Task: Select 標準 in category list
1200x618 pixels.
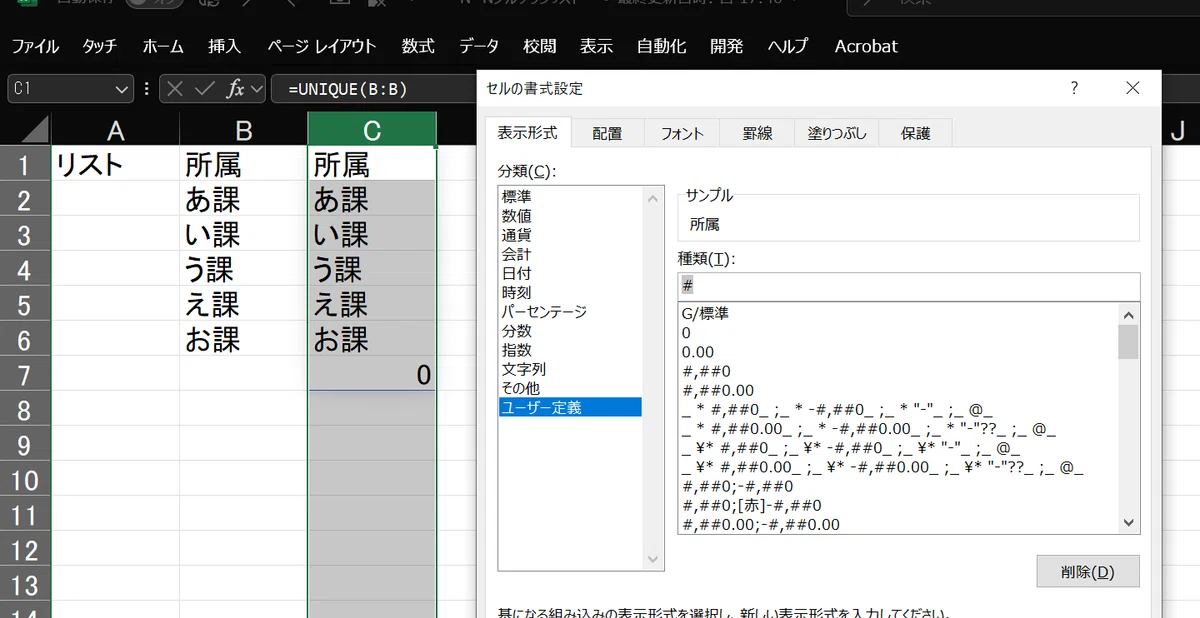Action: coord(570,197)
